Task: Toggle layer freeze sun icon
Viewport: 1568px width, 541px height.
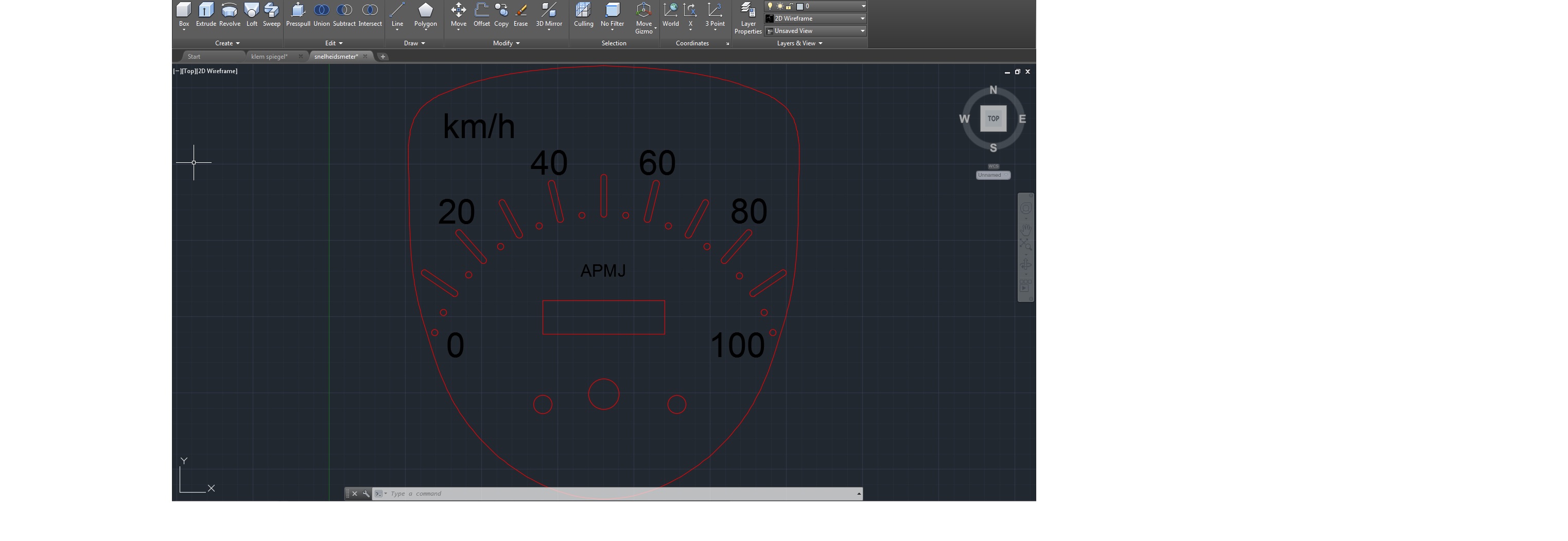Action: [x=780, y=6]
